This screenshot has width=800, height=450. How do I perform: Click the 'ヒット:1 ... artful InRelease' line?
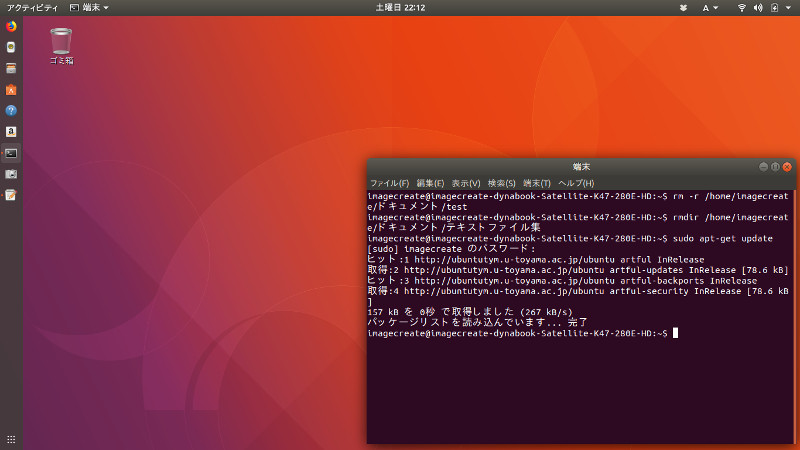536,260
